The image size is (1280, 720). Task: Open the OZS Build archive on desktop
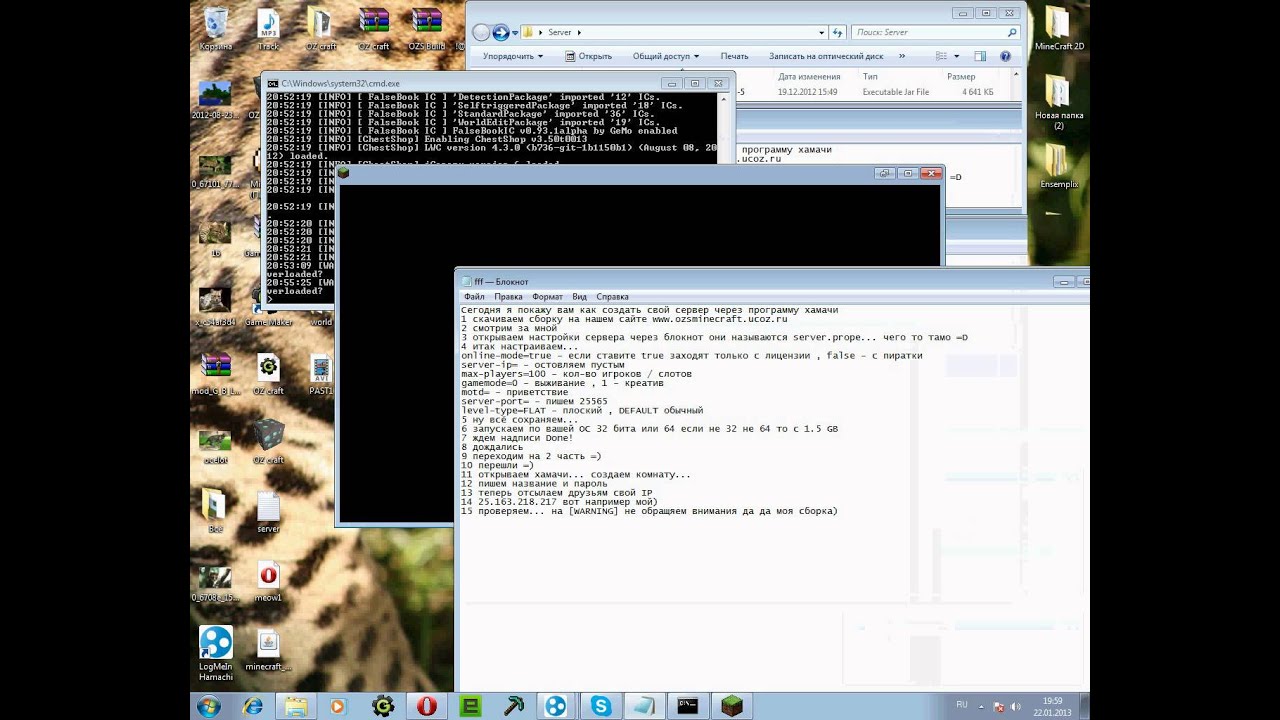(427, 28)
